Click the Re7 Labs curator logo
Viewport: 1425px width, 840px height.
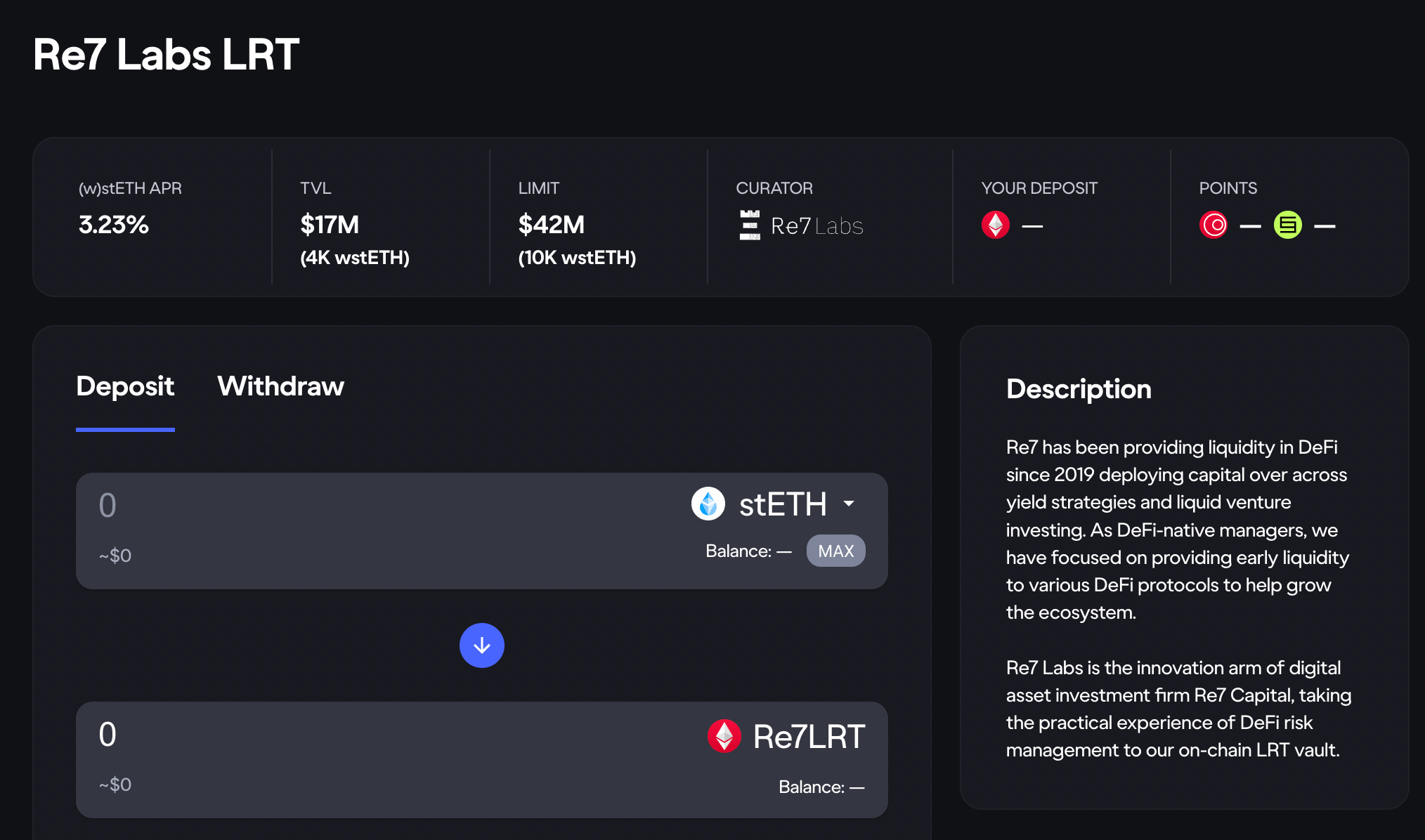tap(750, 225)
